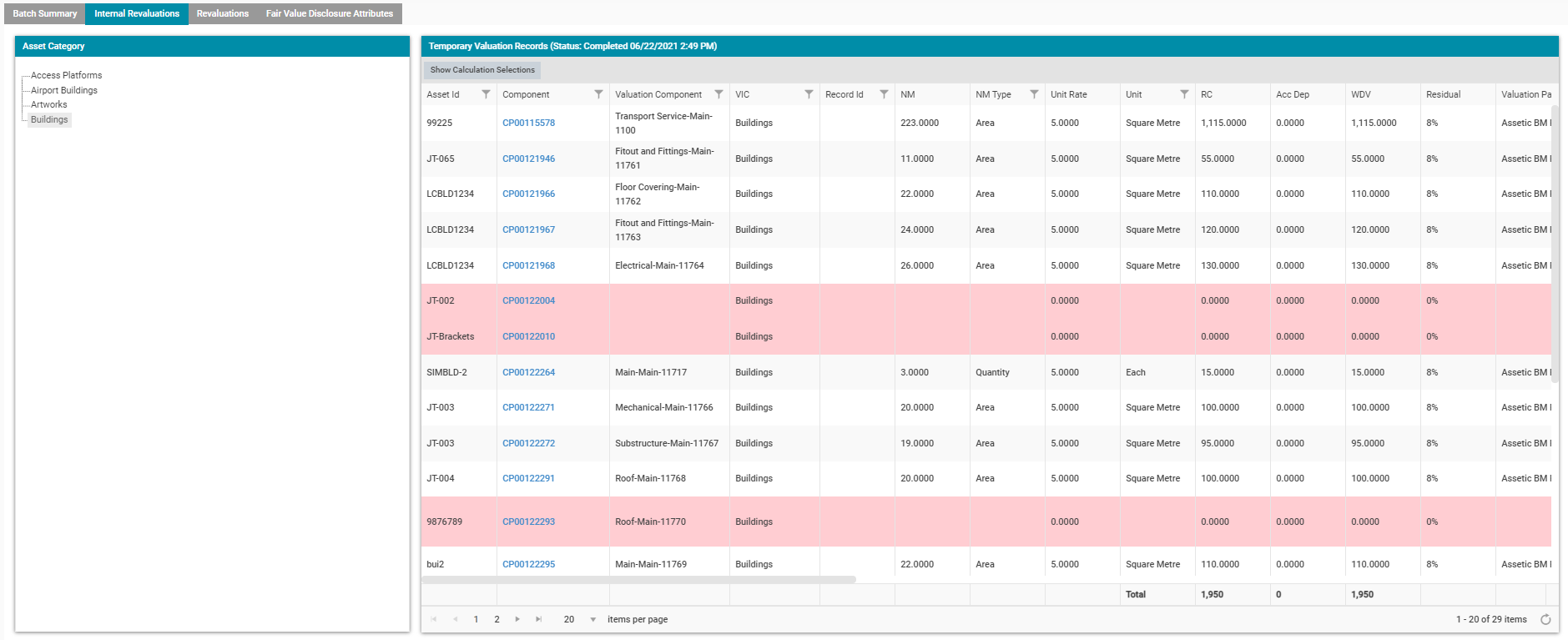The width and height of the screenshot is (1568, 640).
Task: Click Show Calculation Selections button
Action: click(x=482, y=70)
